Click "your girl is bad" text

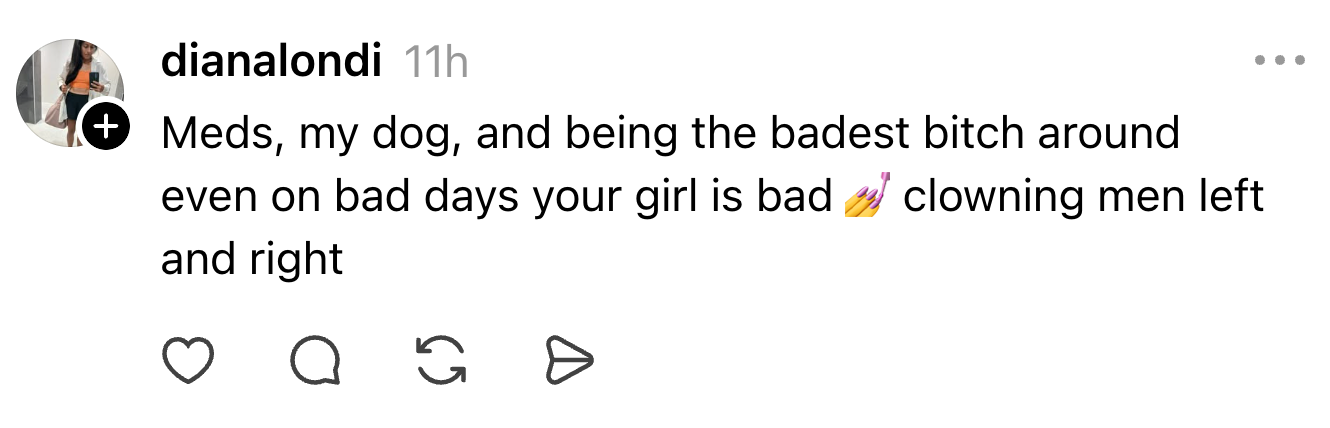click(682, 197)
